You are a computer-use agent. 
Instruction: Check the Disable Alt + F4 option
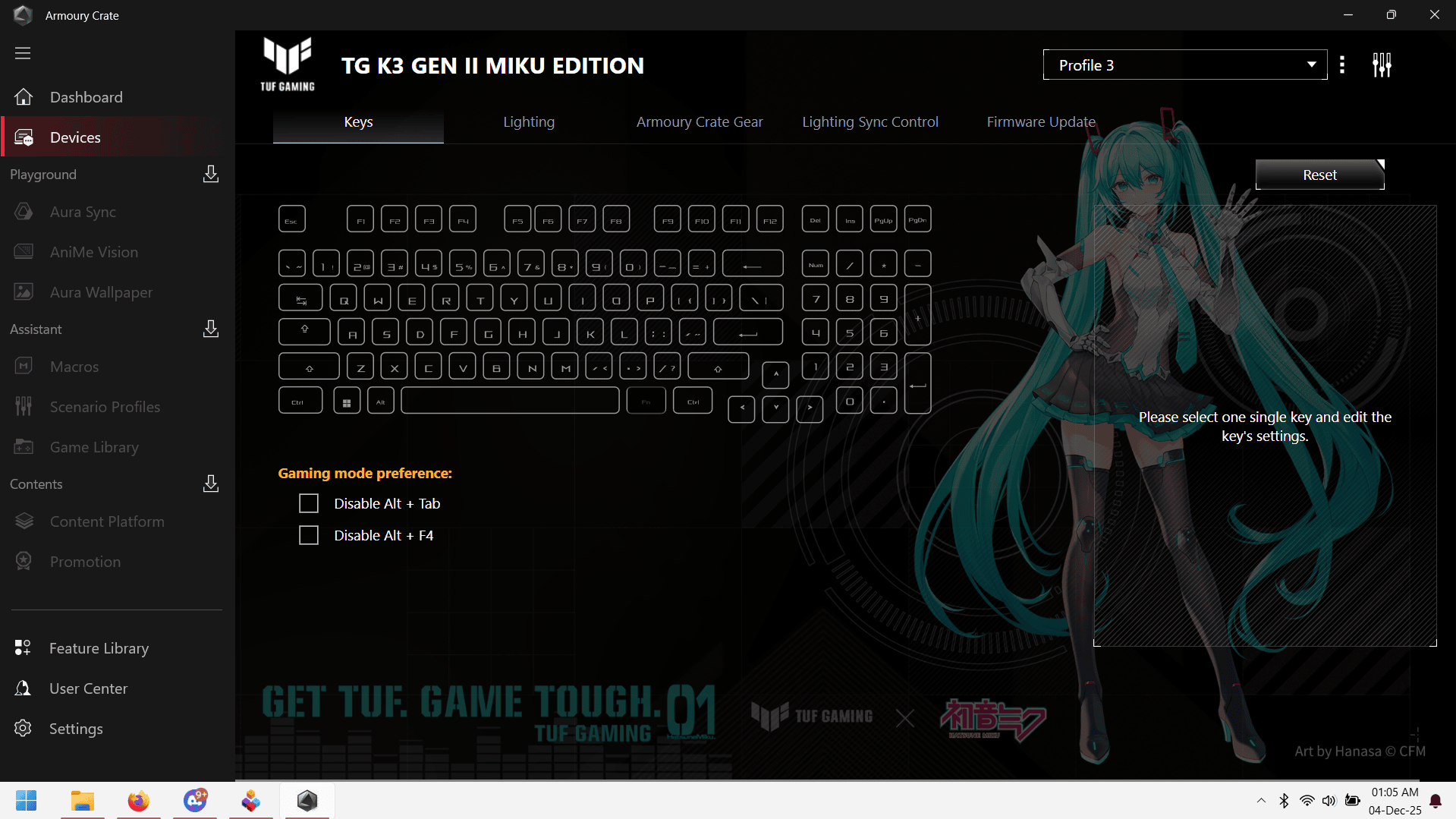309,536
